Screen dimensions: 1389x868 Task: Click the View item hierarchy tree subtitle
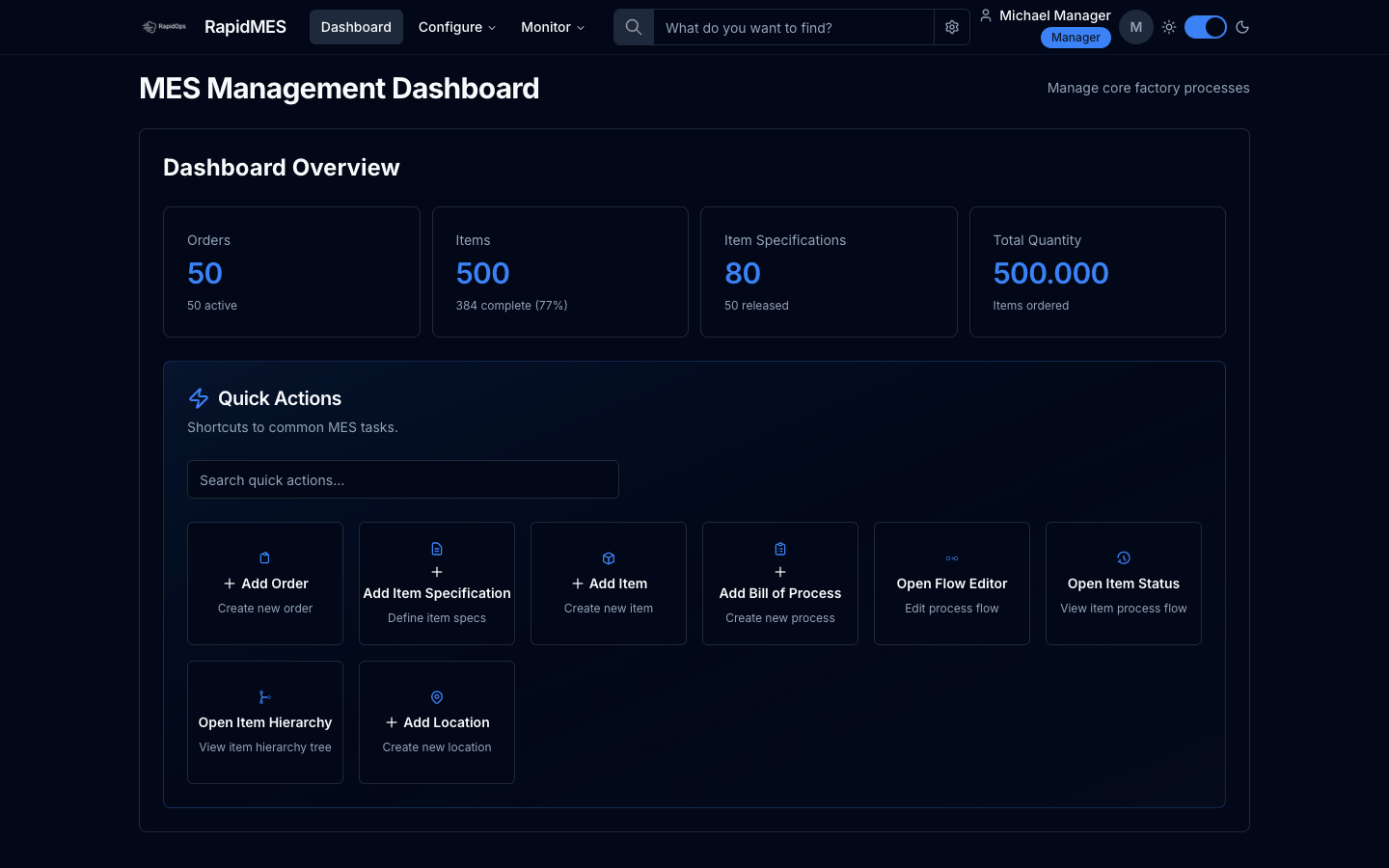click(265, 747)
